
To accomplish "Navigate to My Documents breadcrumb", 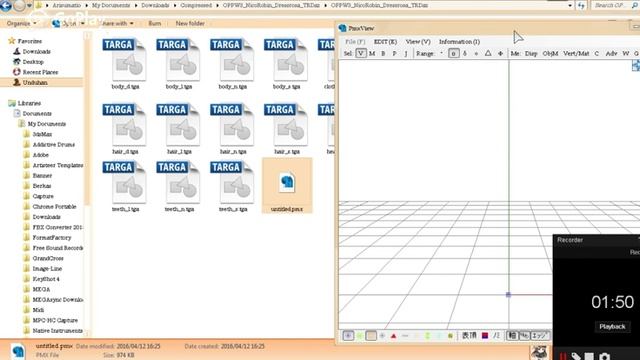I will tap(111, 5).
